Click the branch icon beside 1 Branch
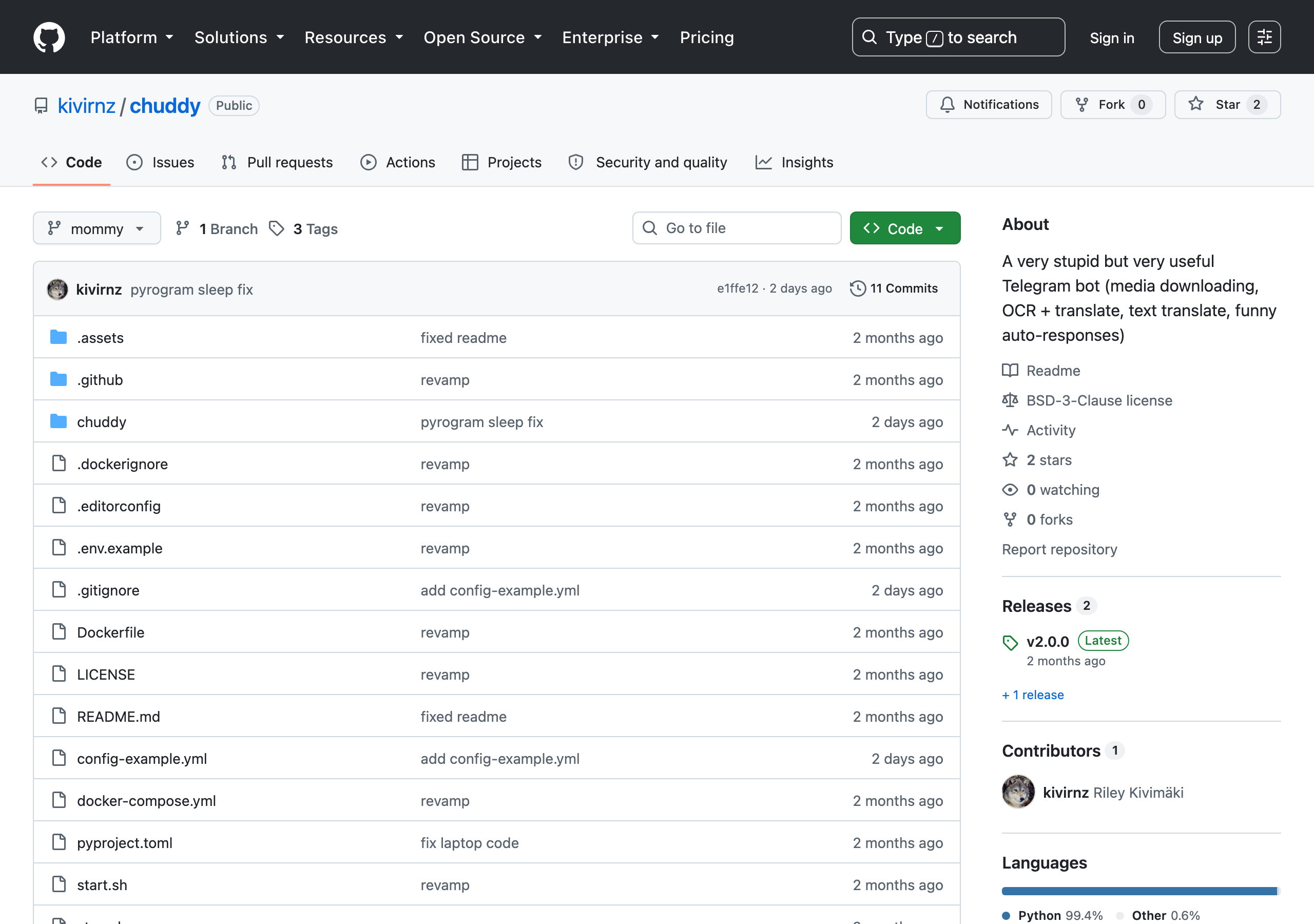Image resolution: width=1314 pixels, height=924 pixels. [183, 228]
